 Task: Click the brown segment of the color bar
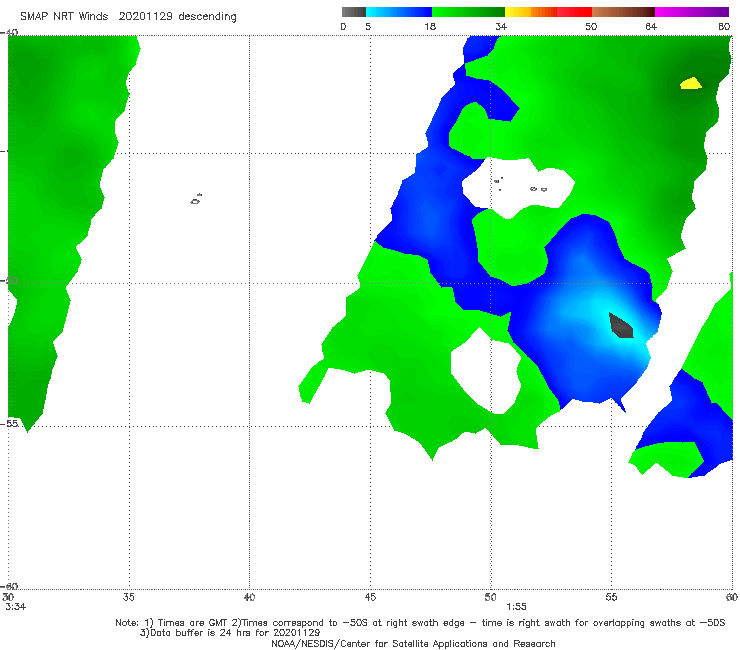point(623,12)
